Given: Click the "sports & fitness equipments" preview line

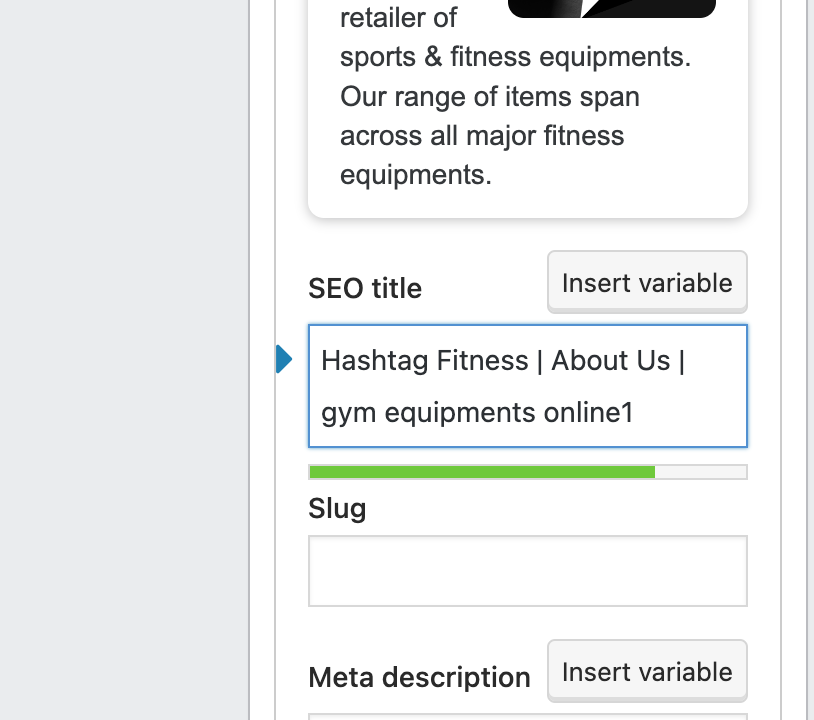Looking at the screenshot, I should tap(515, 57).
